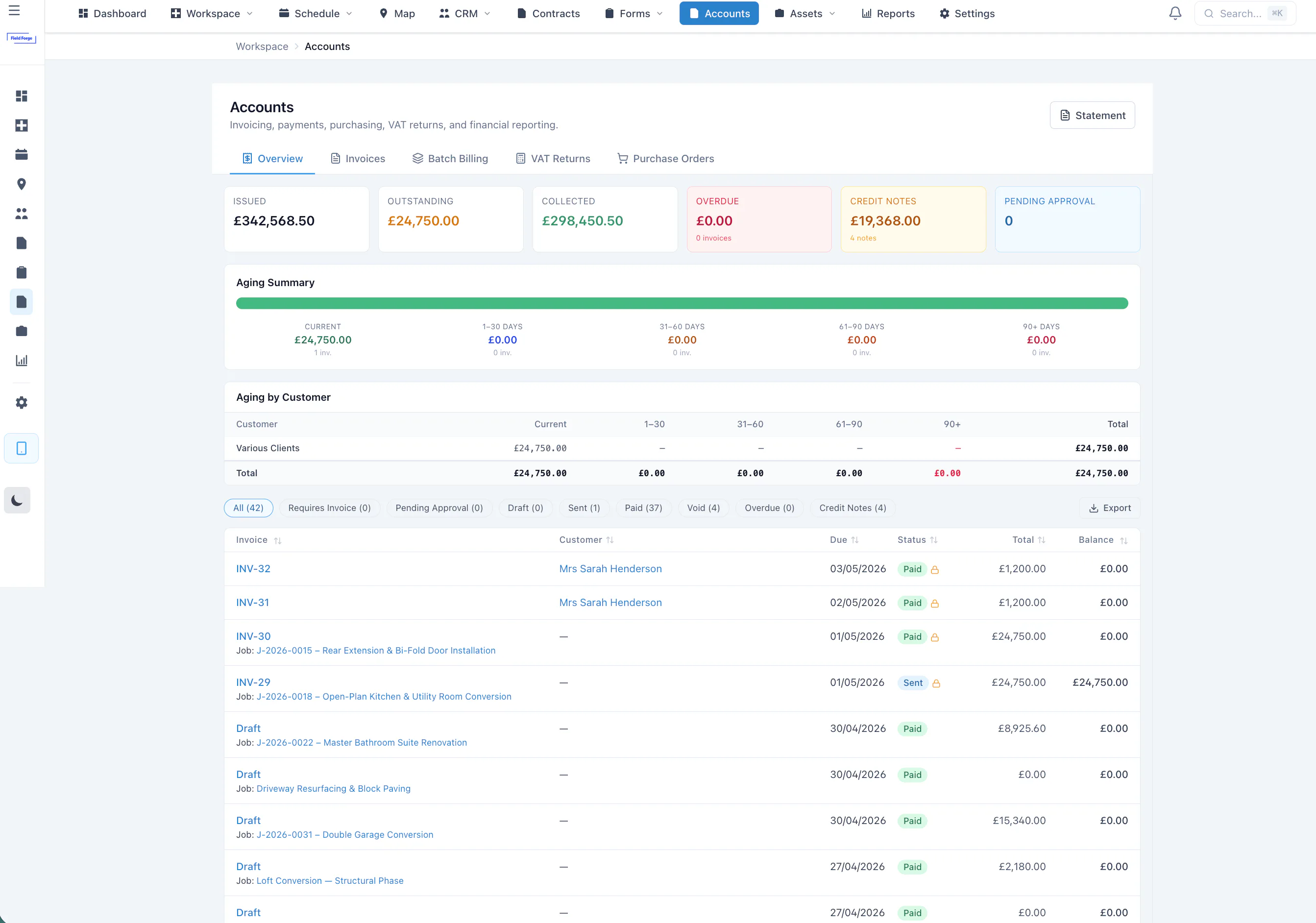Select Credit Notes (4) filter chip
Image resolution: width=1316 pixels, height=923 pixels.
853,508
